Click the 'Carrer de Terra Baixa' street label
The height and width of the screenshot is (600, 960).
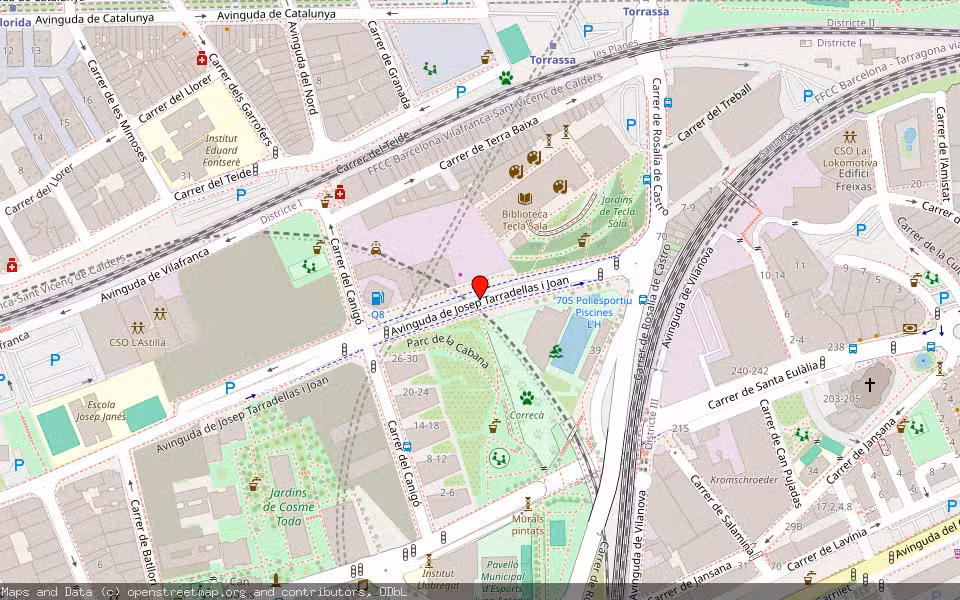489,143
